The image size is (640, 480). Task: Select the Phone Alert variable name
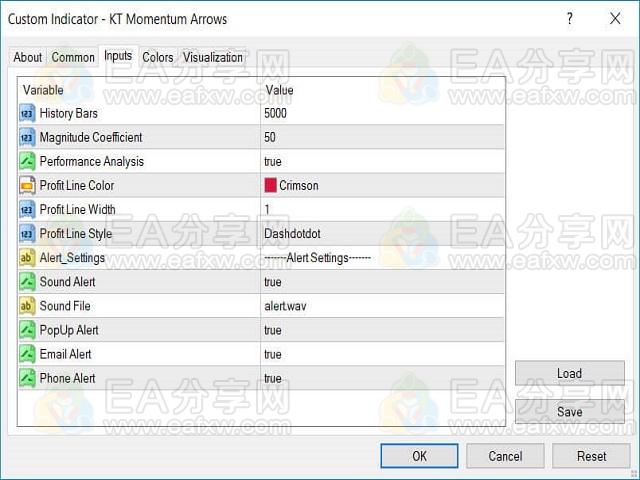point(67,378)
